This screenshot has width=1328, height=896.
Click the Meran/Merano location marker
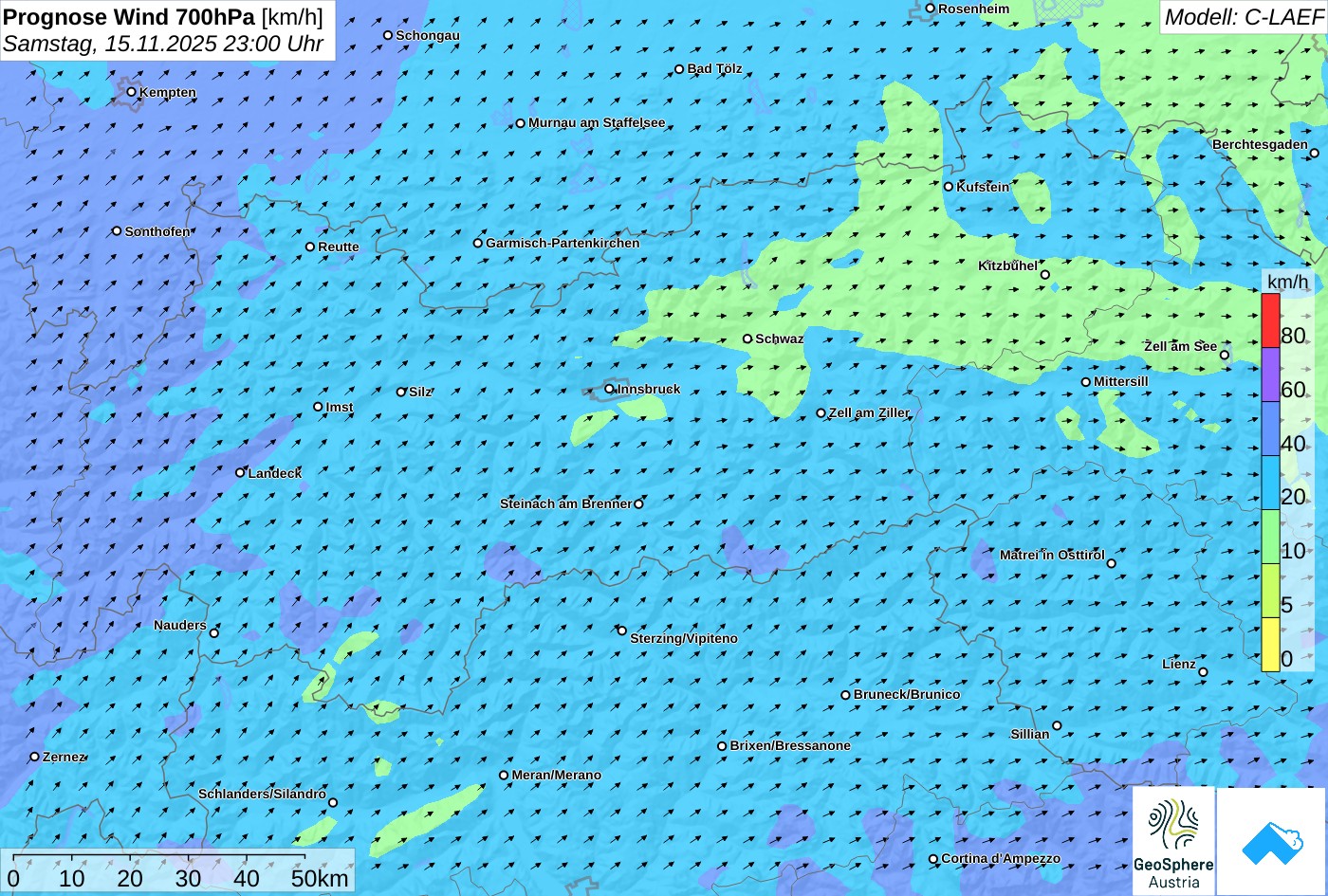coord(504,775)
